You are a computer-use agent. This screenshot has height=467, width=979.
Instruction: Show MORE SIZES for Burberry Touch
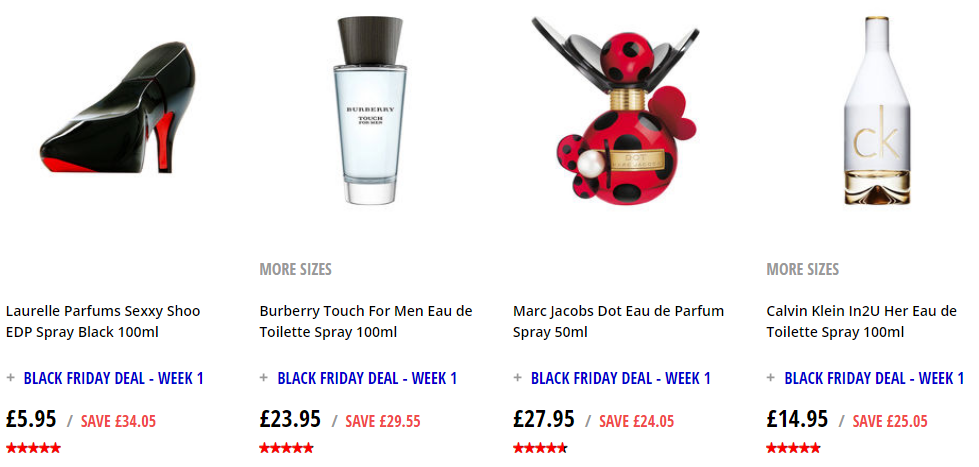(295, 269)
